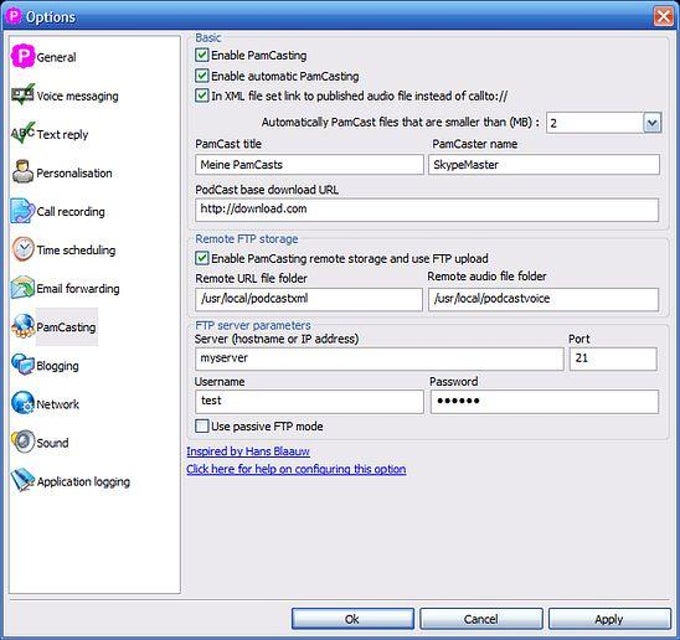Image resolution: width=680 pixels, height=640 pixels.
Task: Click the PamCaster name field
Action: (544, 165)
